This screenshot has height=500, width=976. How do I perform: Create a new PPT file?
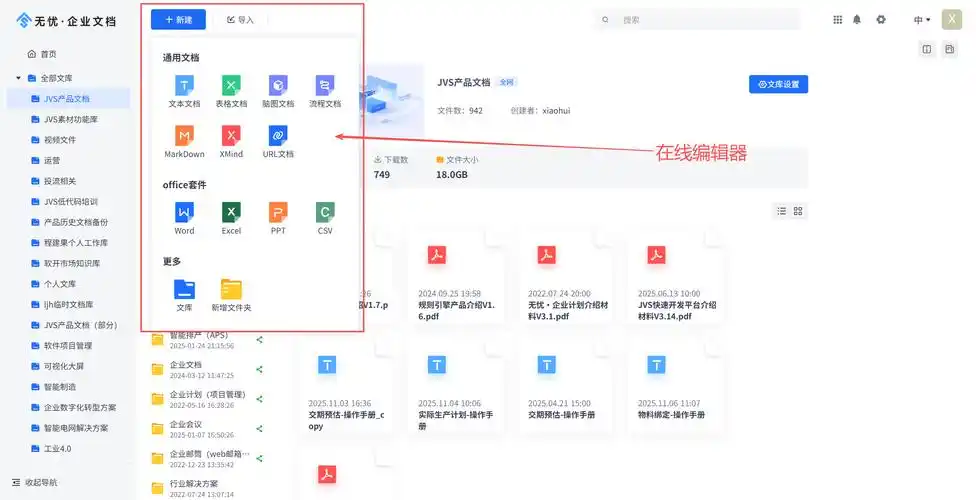tap(278, 218)
